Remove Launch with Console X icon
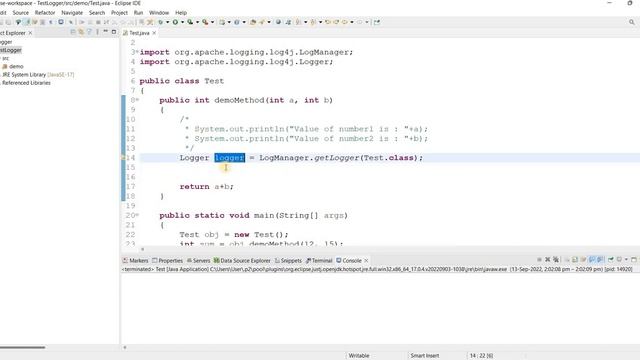Screen dimensions: 640x360 point(548,260)
